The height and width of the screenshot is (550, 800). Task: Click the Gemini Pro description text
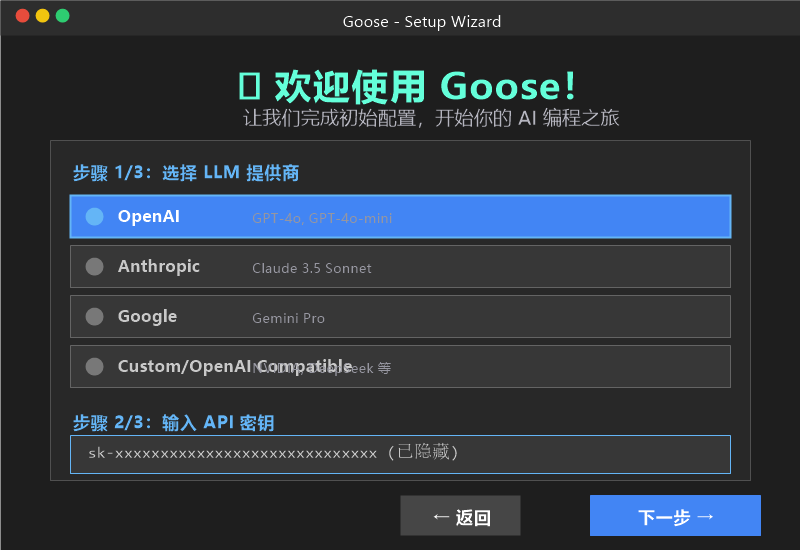click(288, 318)
